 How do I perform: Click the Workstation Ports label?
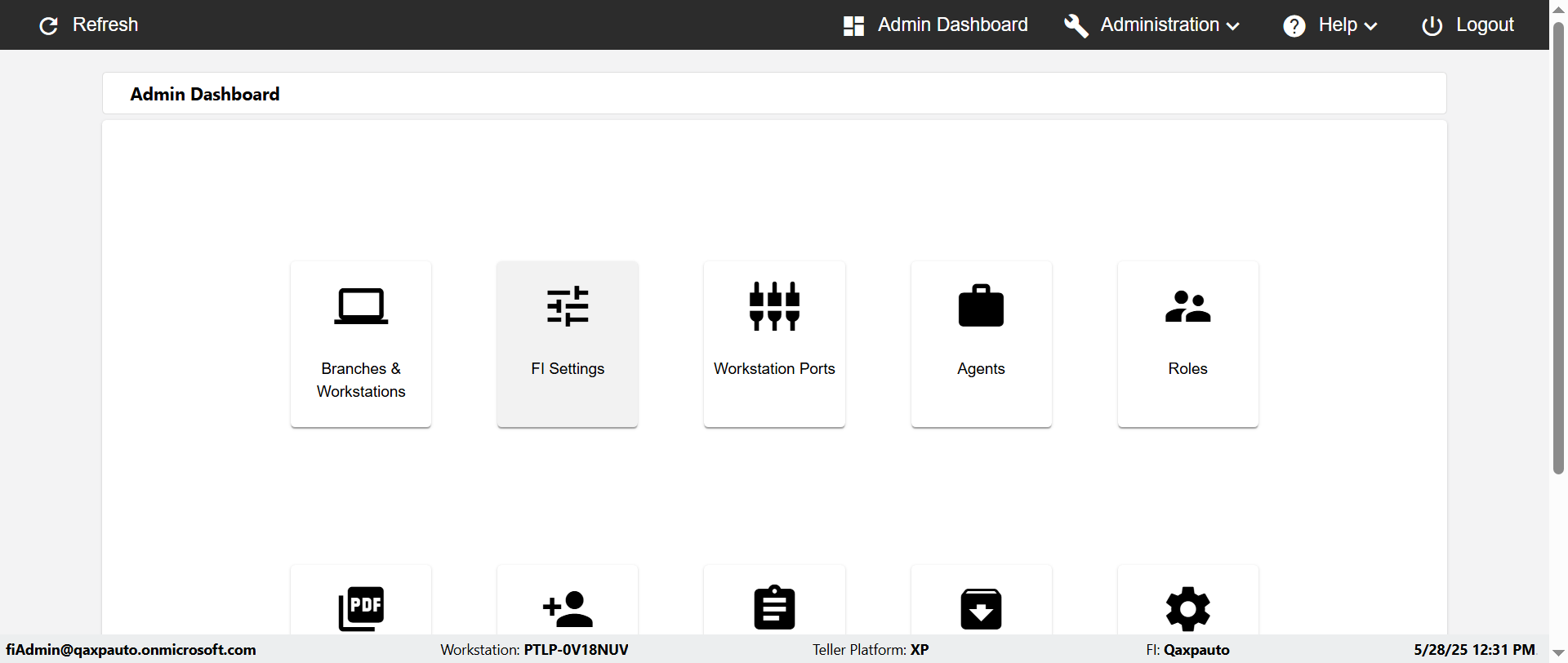[774, 368]
